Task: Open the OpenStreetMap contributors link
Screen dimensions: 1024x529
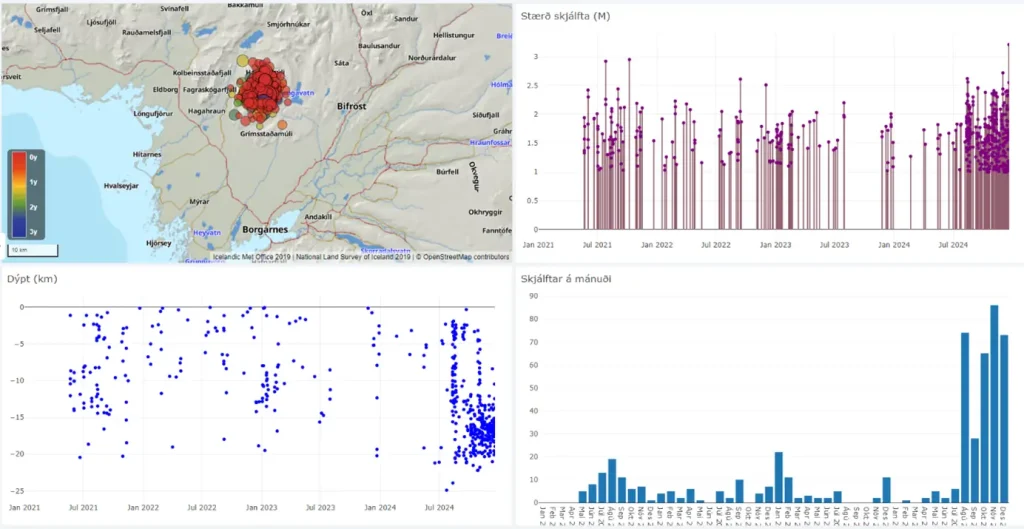Action: pos(466,257)
